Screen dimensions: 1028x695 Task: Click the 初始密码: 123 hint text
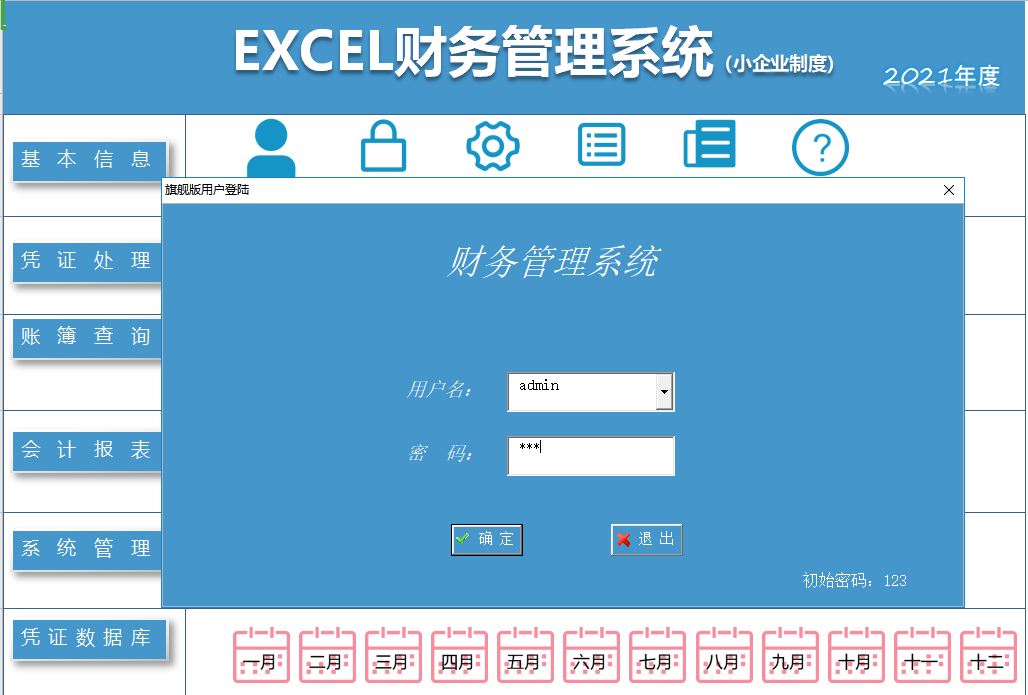(x=854, y=580)
